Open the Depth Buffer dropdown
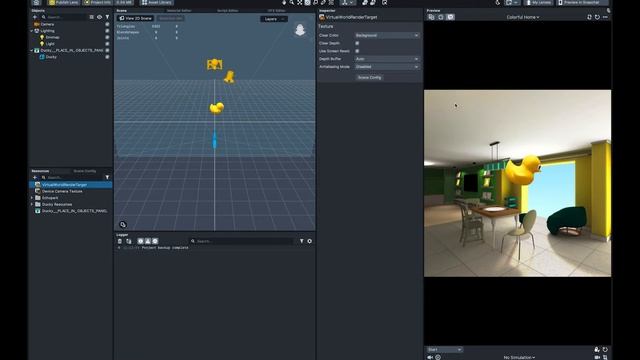This screenshot has height=360, width=640. point(387,59)
